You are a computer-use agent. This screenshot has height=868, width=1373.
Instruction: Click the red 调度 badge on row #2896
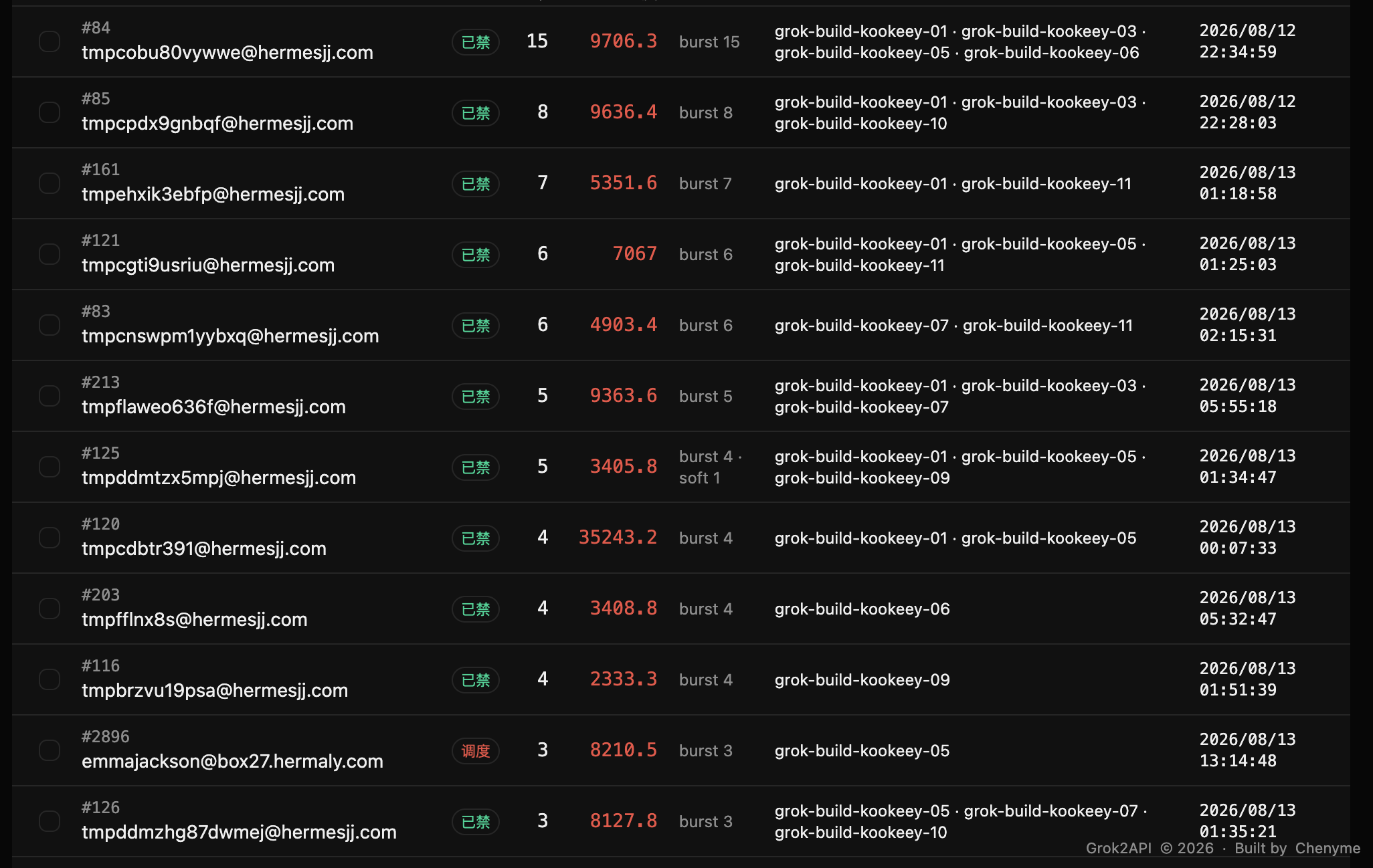(476, 751)
